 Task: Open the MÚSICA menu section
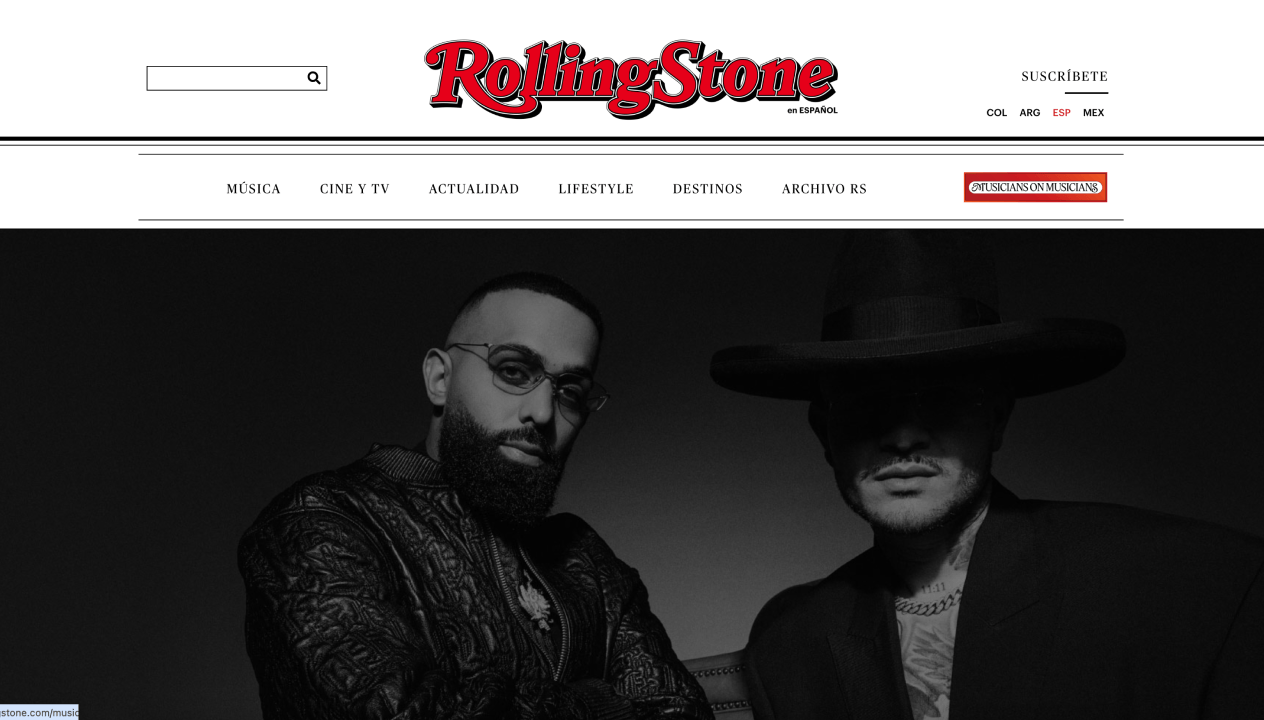point(254,189)
